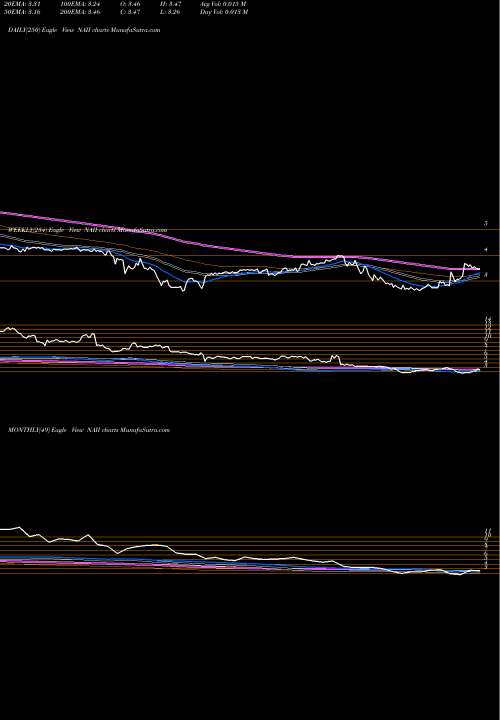The image size is (500, 720).
Task: Click the 100EMA value readout
Action: tap(80, 4)
